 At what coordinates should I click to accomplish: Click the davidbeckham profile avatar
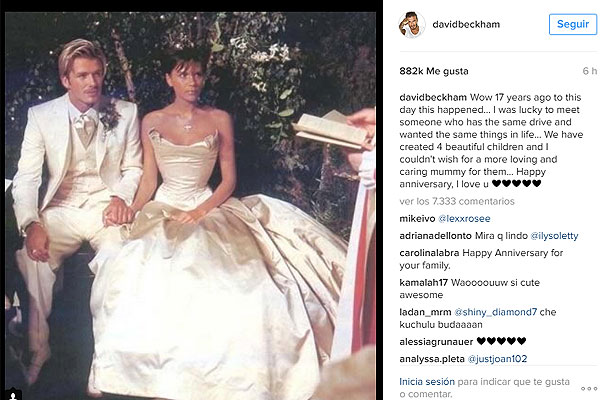point(412,24)
